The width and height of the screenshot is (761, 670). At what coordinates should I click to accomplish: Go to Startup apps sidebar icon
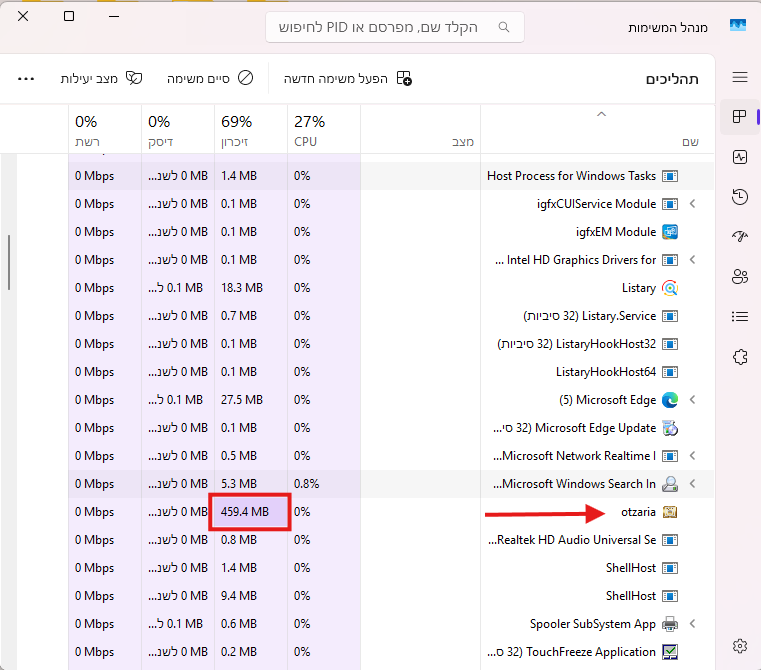click(740, 237)
